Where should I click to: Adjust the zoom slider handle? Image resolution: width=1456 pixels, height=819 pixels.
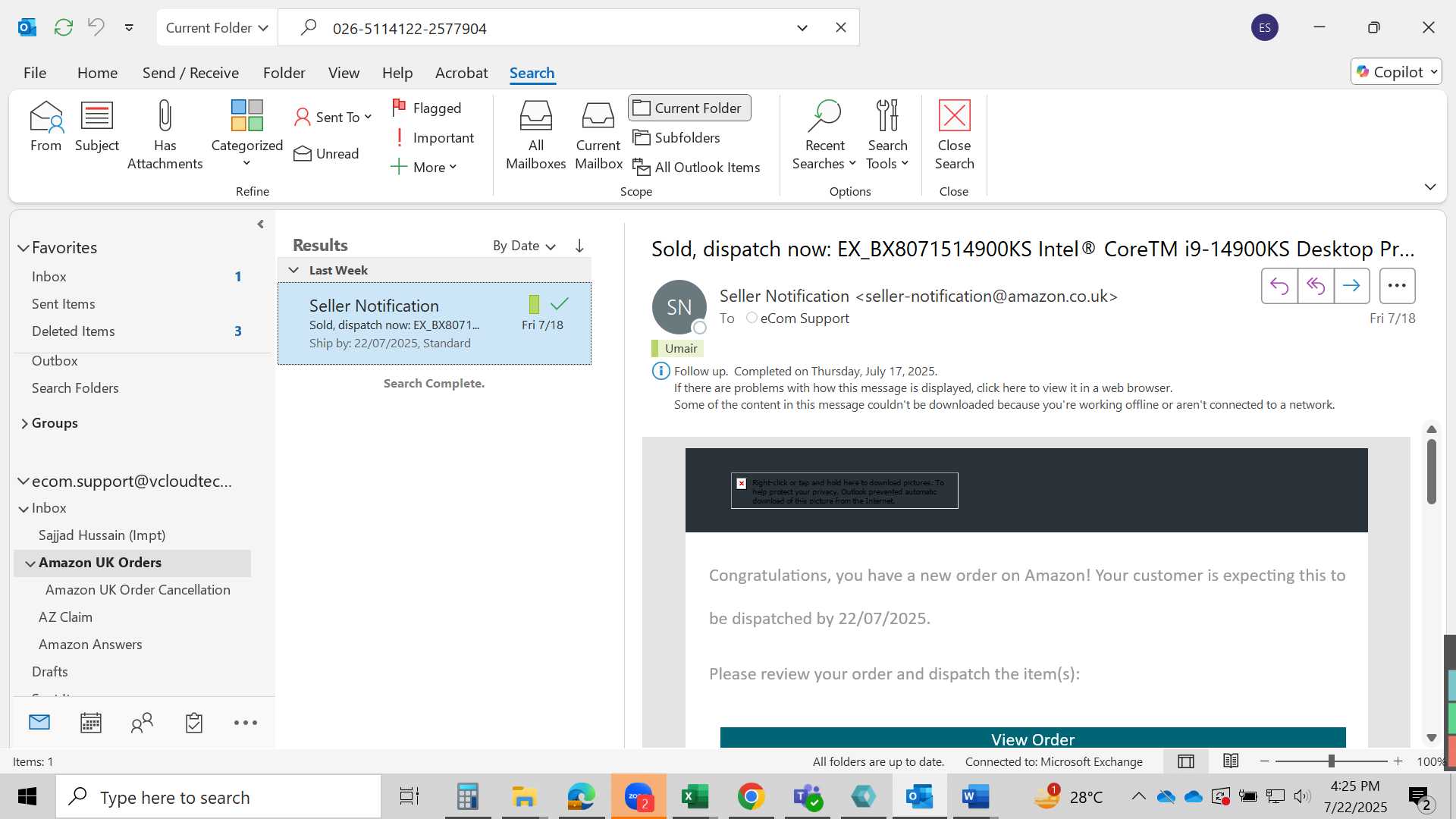click(1332, 761)
